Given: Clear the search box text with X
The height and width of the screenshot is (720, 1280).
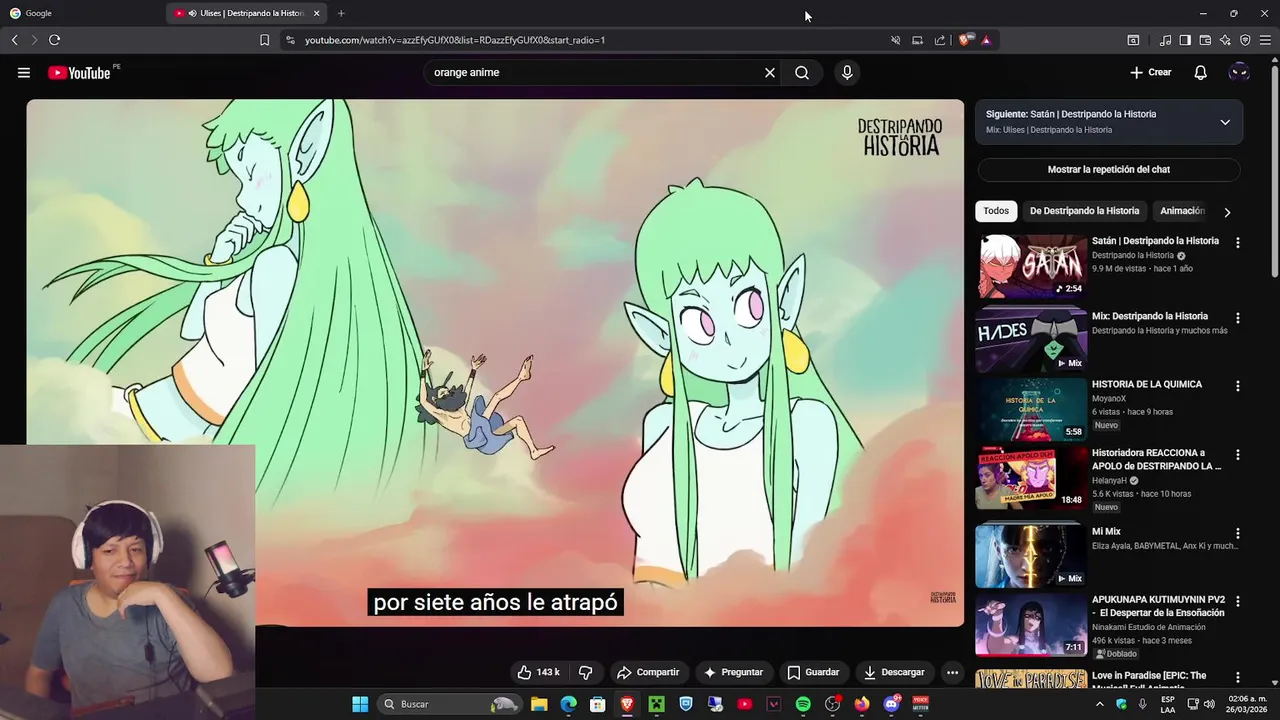Looking at the screenshot, I should 770,72.
